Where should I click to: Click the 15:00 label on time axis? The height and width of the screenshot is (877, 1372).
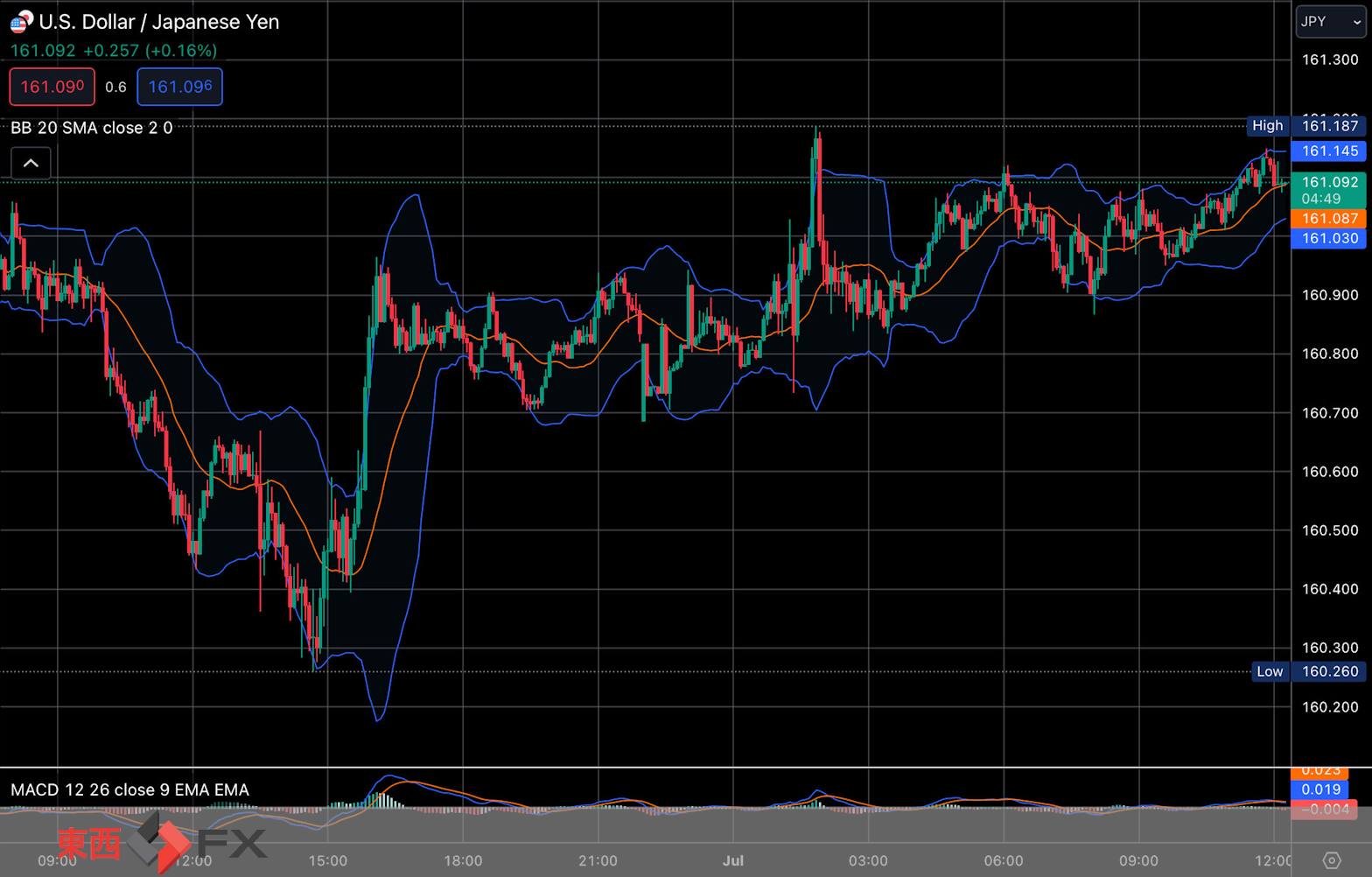[328, 860]
